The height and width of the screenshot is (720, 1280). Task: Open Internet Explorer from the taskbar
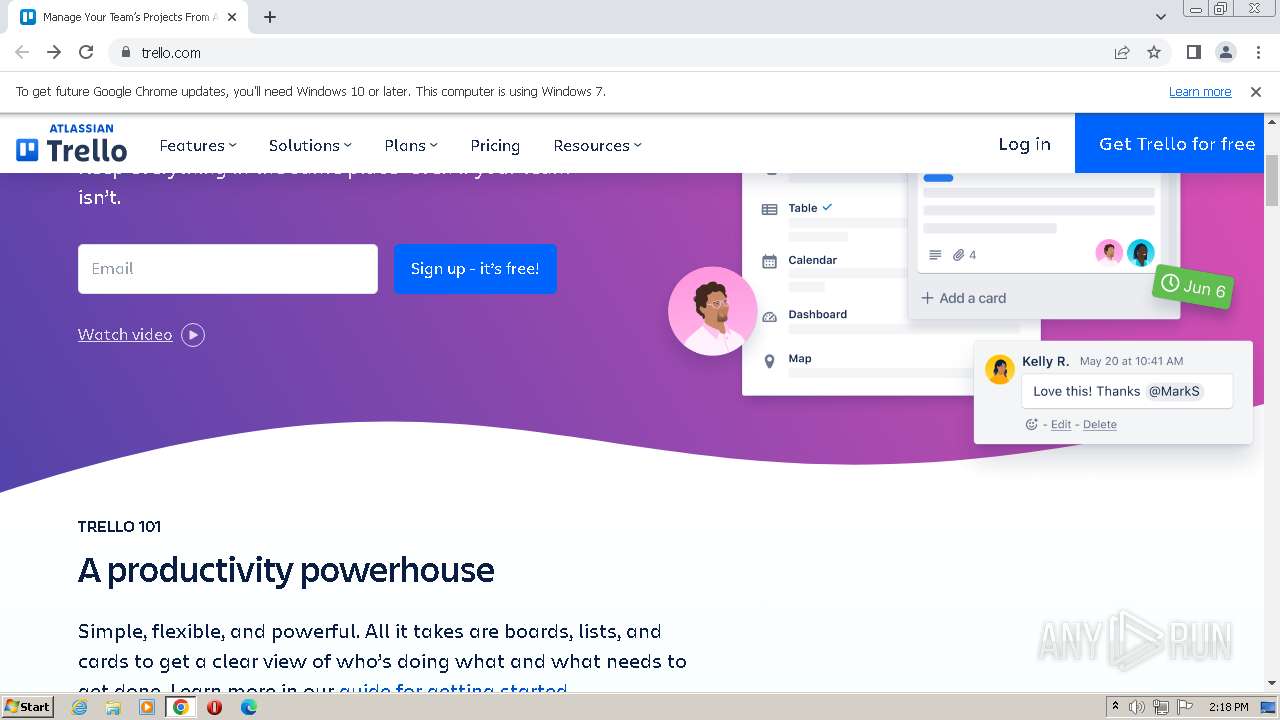[x=80, y=707]
